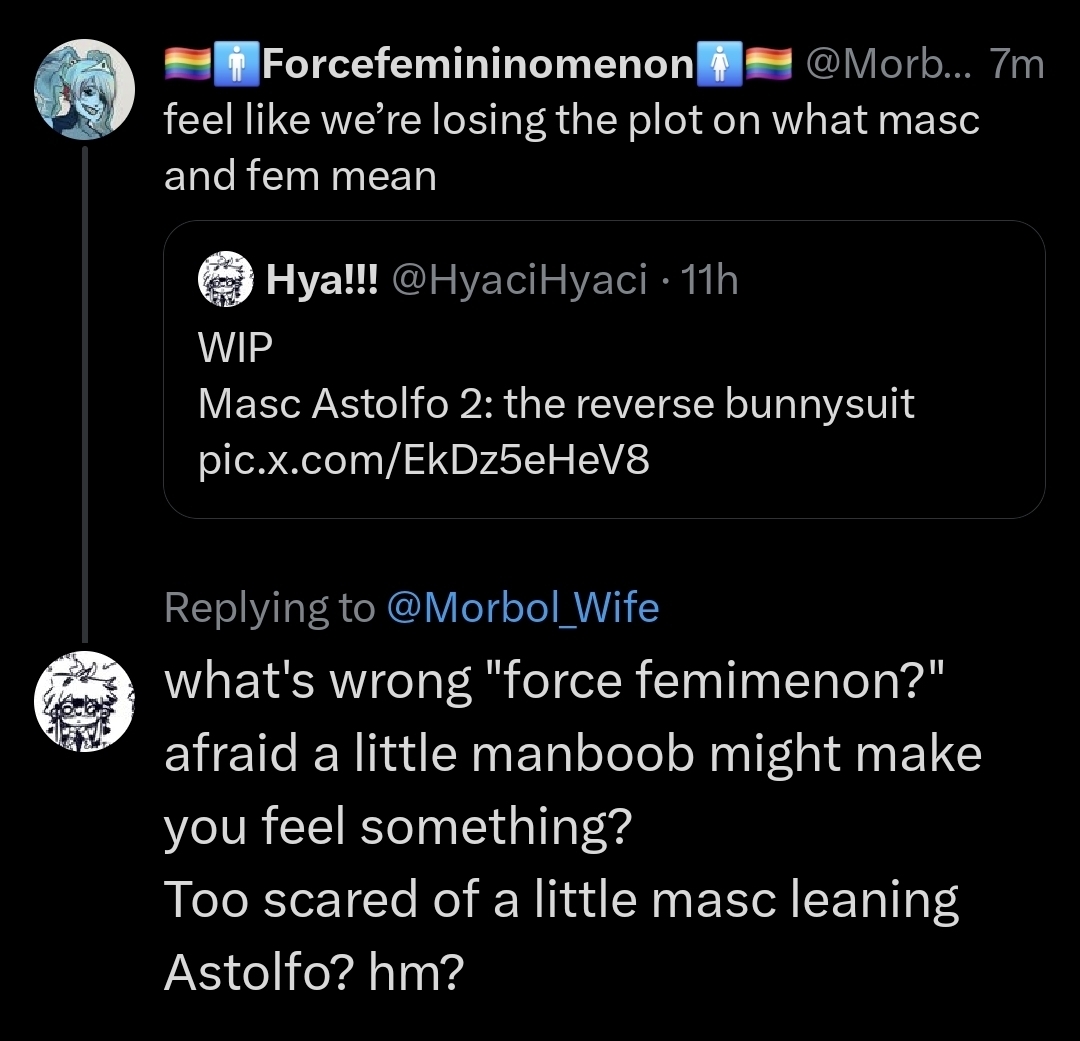
Task: Open the reply starting "what's wrong"
Action: click(x=570, y=827)
